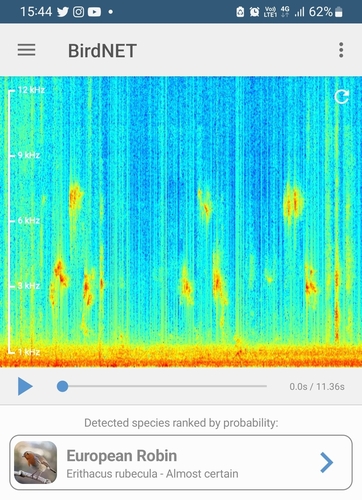Tap the BirdNET app title
The image size is (362, 500).
click(102, 51)
